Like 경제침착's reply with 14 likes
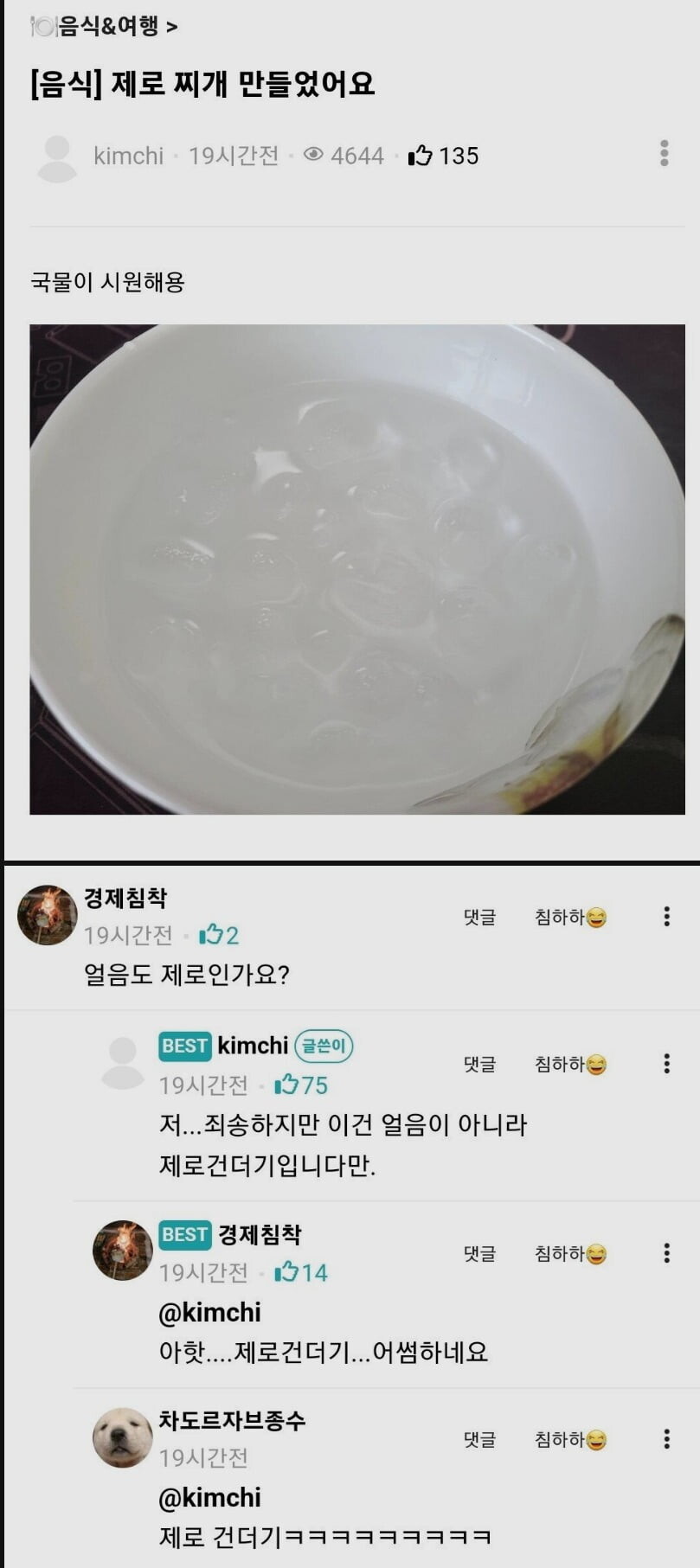This screenshot has height=1568, width=700. pyautogui.click(x=286, y=1272)
